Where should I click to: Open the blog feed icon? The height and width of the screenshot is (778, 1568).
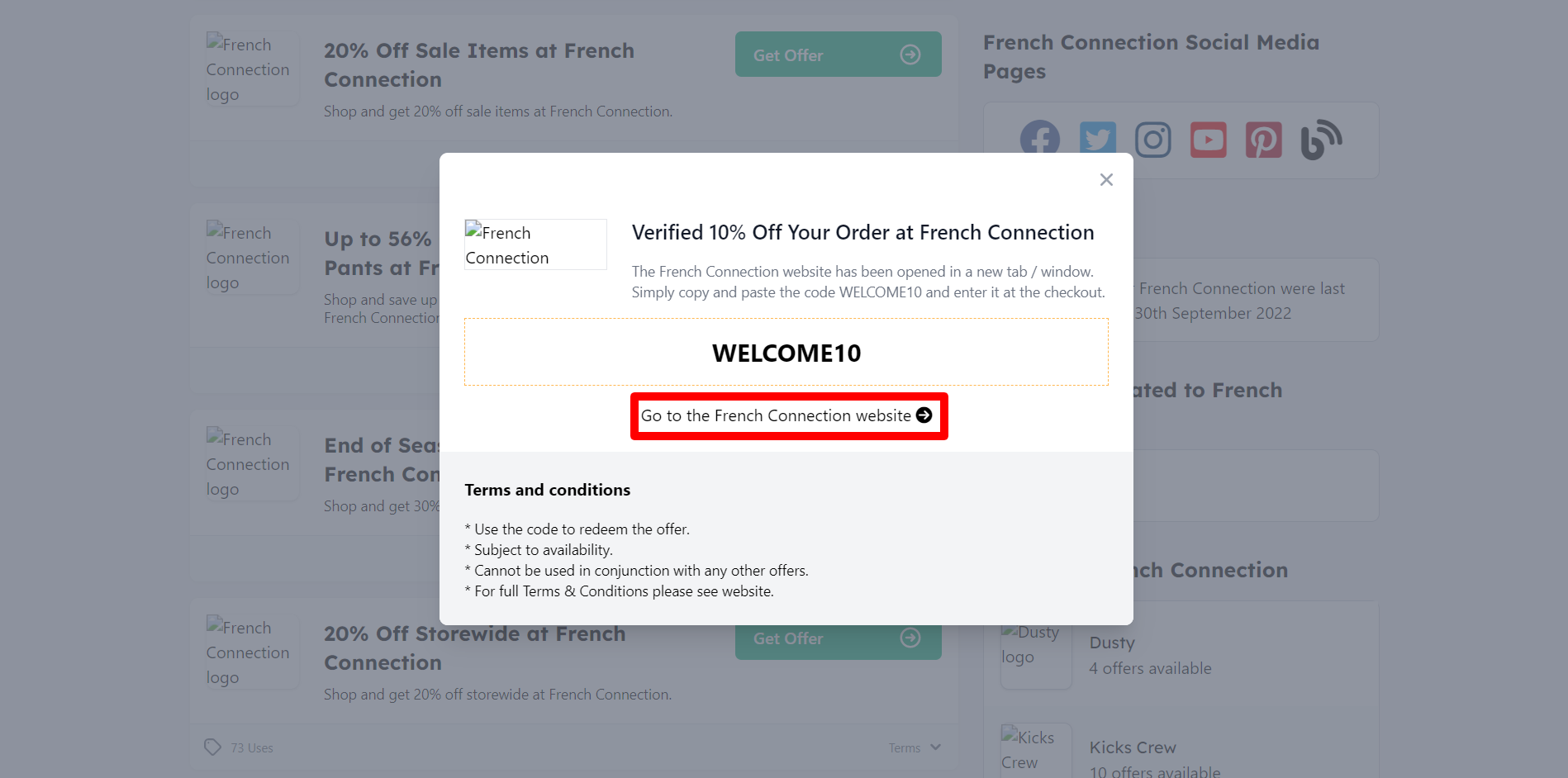[1321, 140]
